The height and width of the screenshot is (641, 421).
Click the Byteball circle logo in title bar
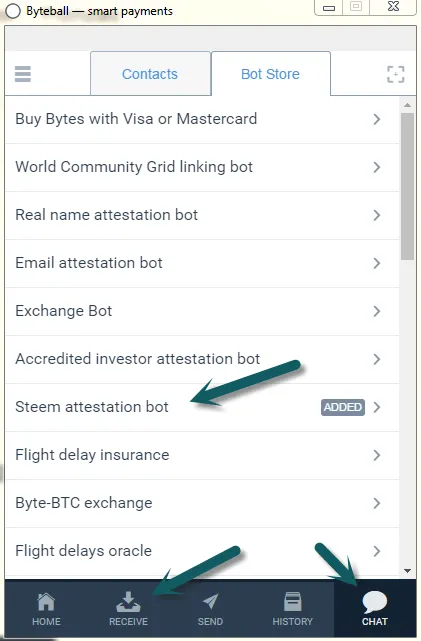click(13, 11)
